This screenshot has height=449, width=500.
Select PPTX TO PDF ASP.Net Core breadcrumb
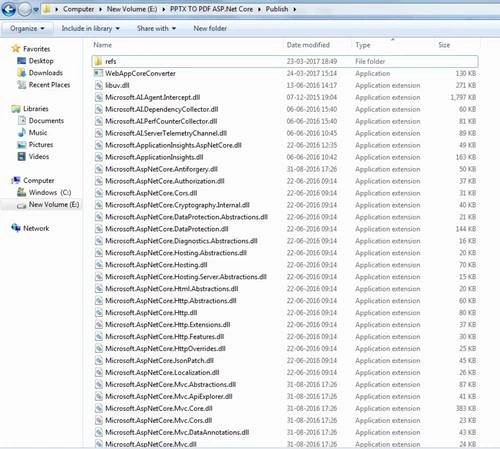click(211, 9)
